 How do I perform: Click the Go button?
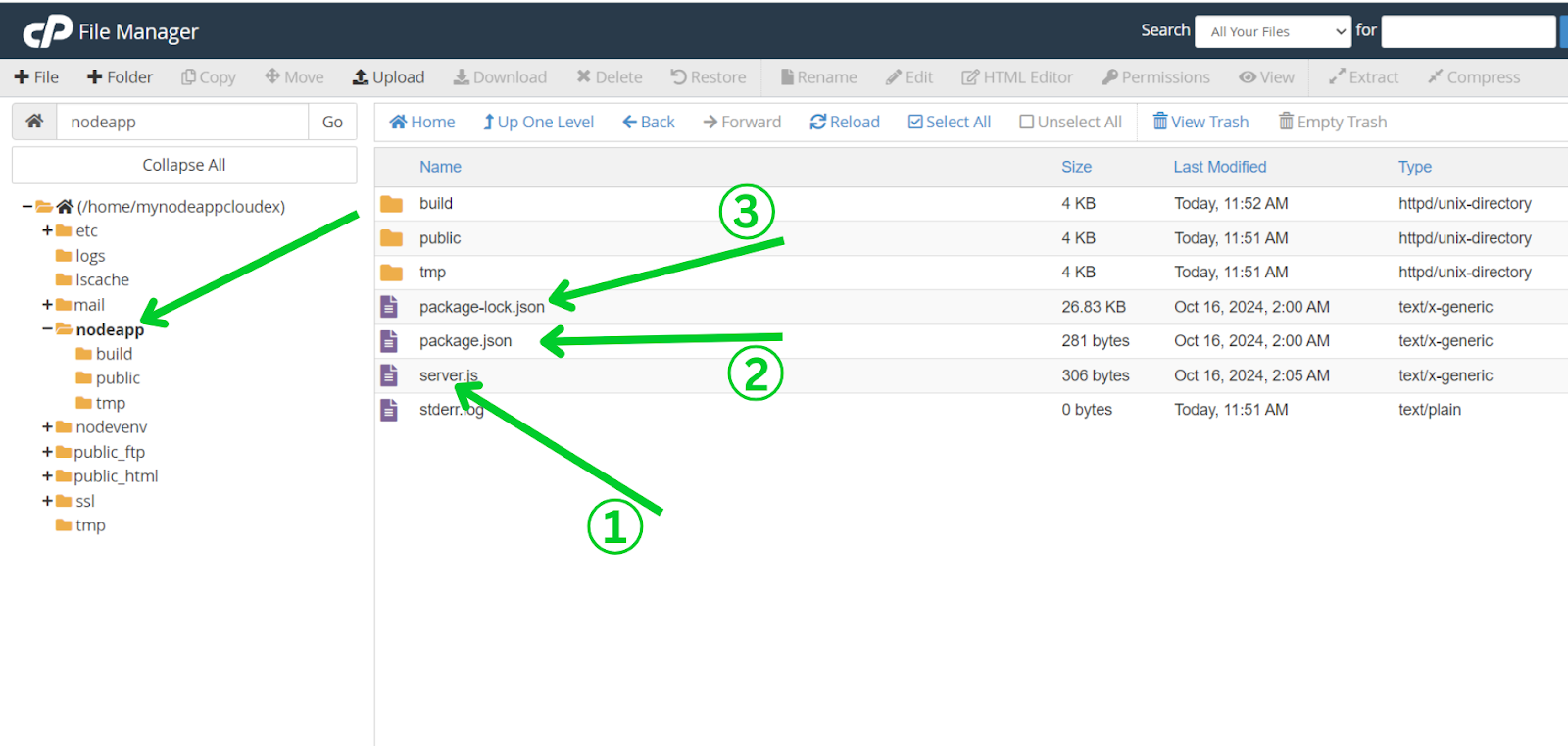(332, 122)
